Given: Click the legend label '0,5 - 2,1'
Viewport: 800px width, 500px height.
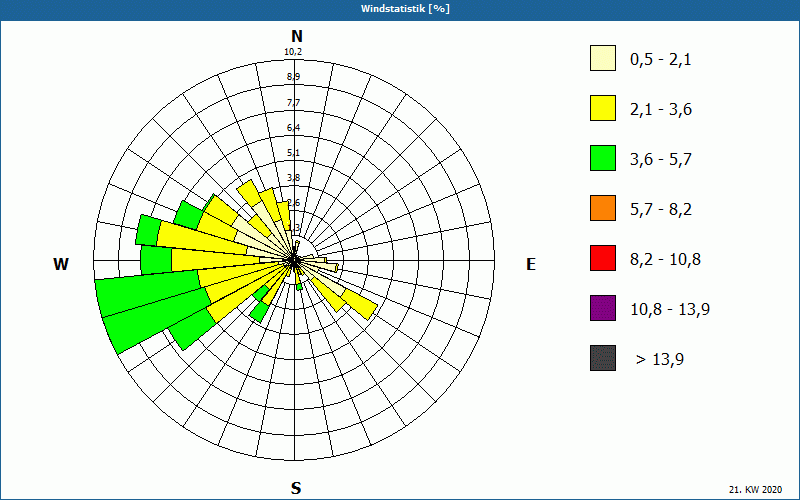Looking at the screenshot, I should click(661, 60).
